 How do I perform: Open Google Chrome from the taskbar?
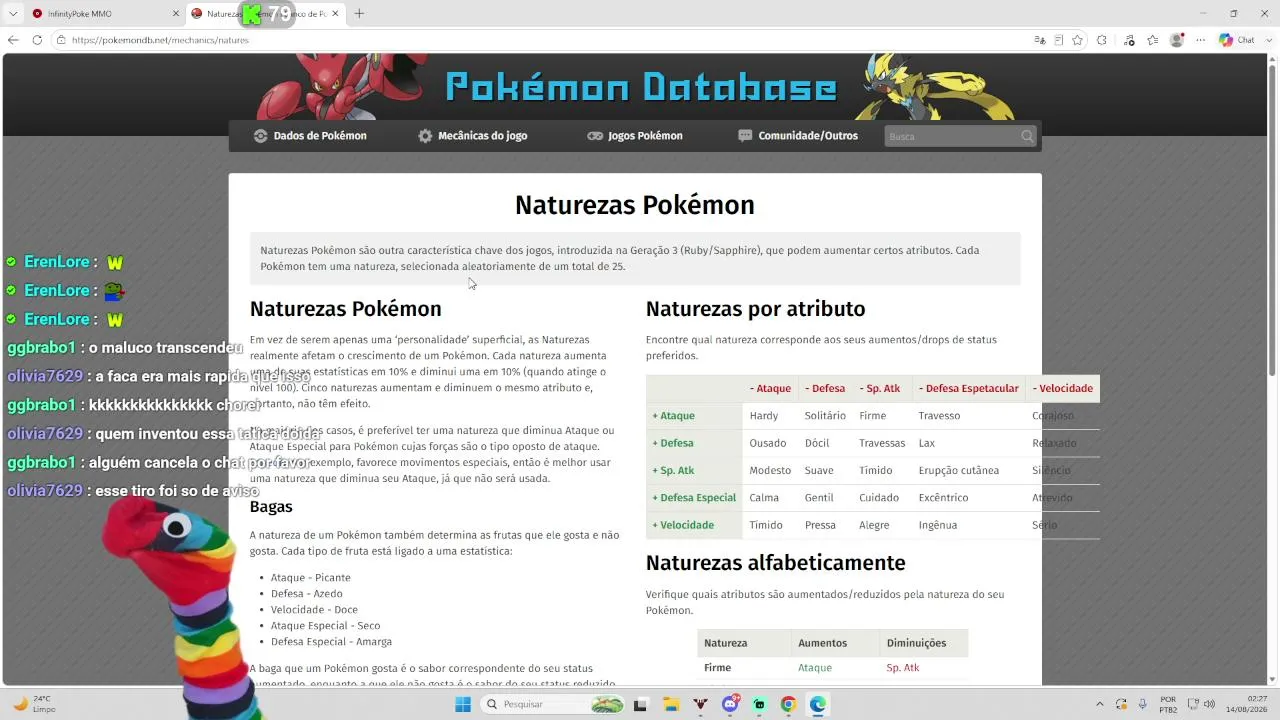point(788,704)
